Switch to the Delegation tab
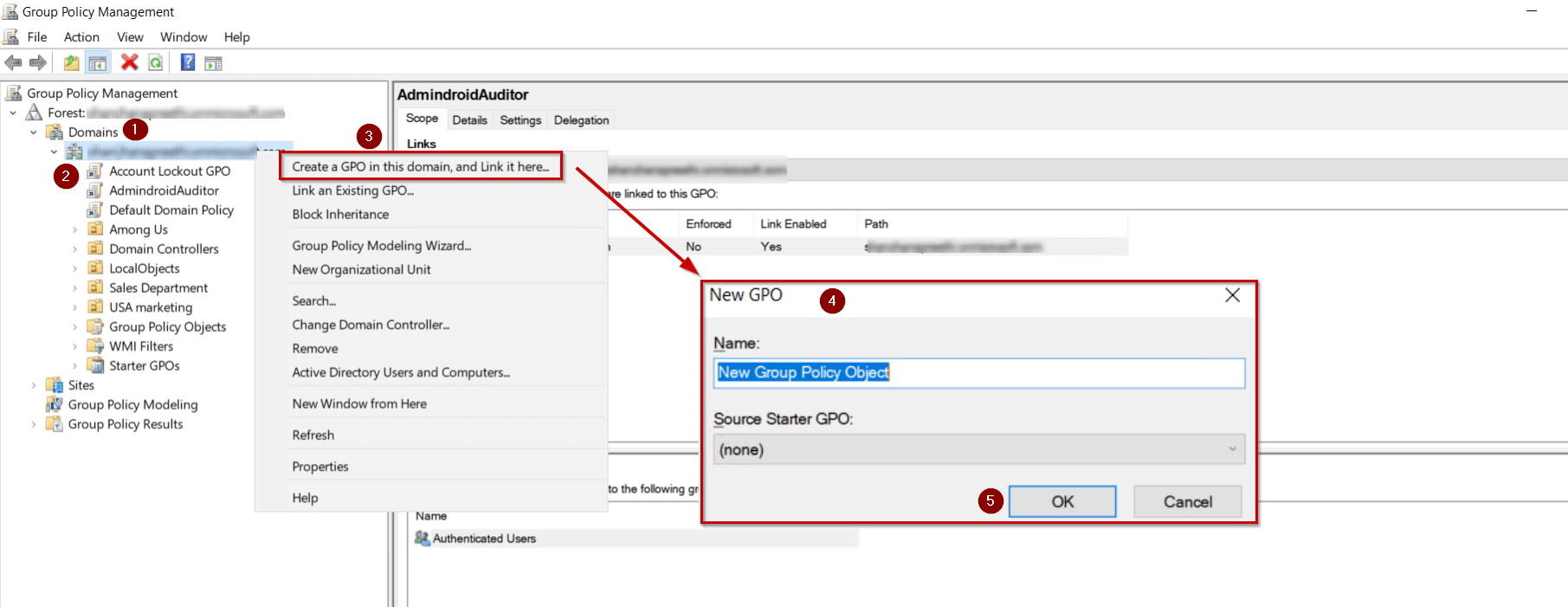The image size is (1568, 607). tap(581, 120)
